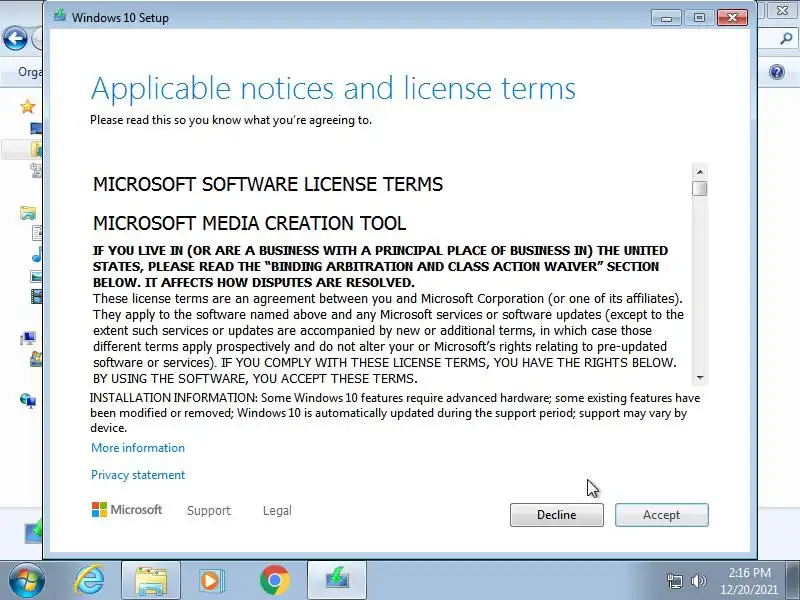Open the volume speaker tray icon
The image size is (800, 600).
[698, 581]
